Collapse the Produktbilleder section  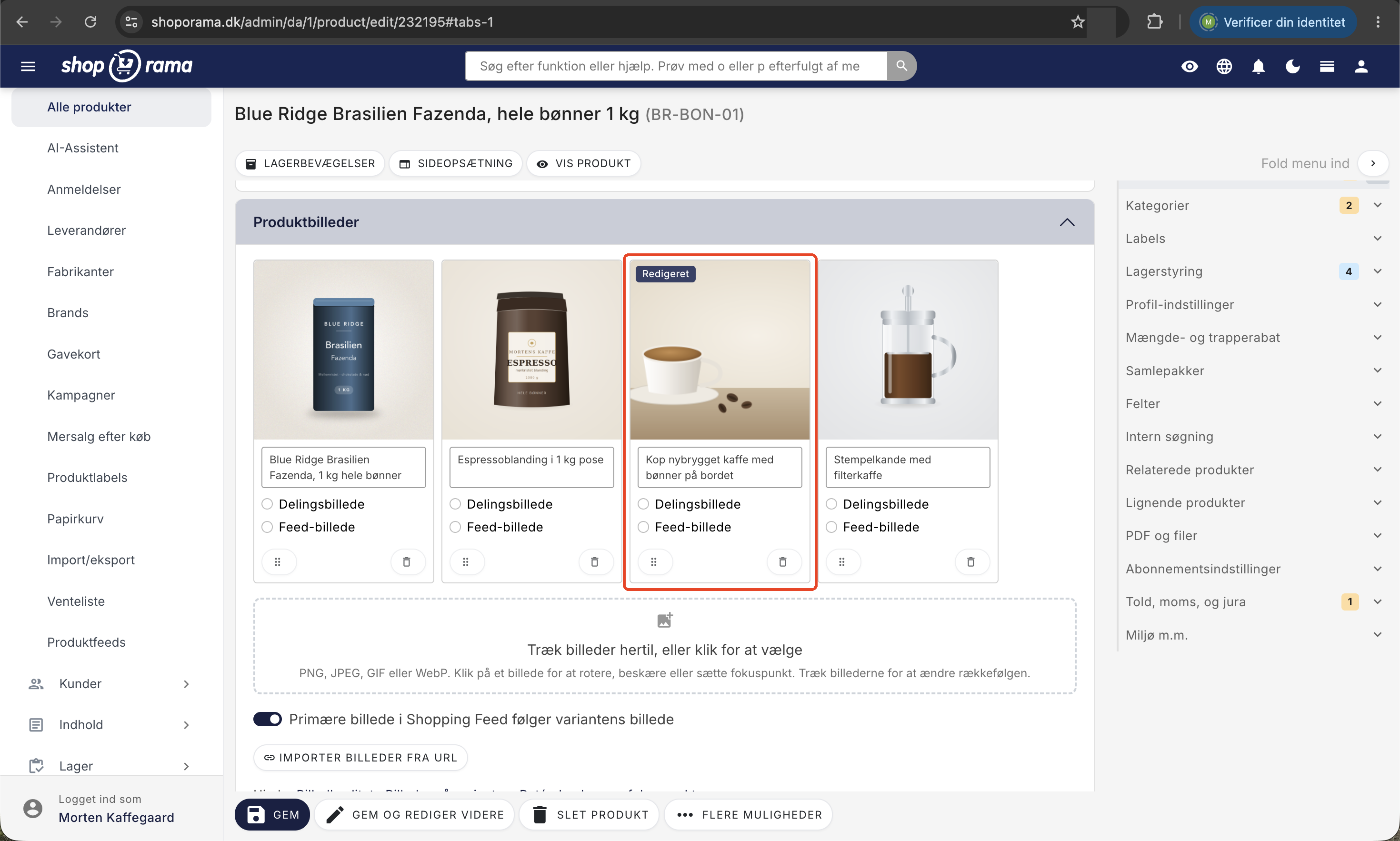click(1068, 222)
